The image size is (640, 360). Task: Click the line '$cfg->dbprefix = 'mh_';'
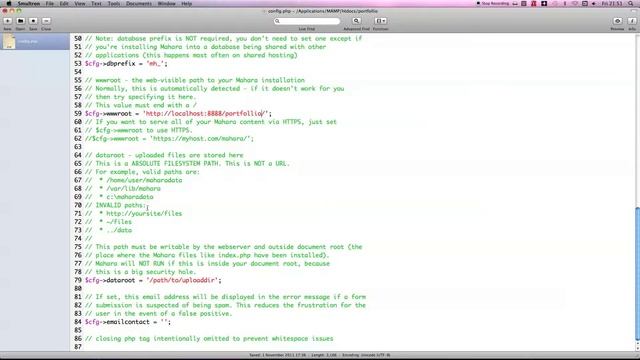126,64
